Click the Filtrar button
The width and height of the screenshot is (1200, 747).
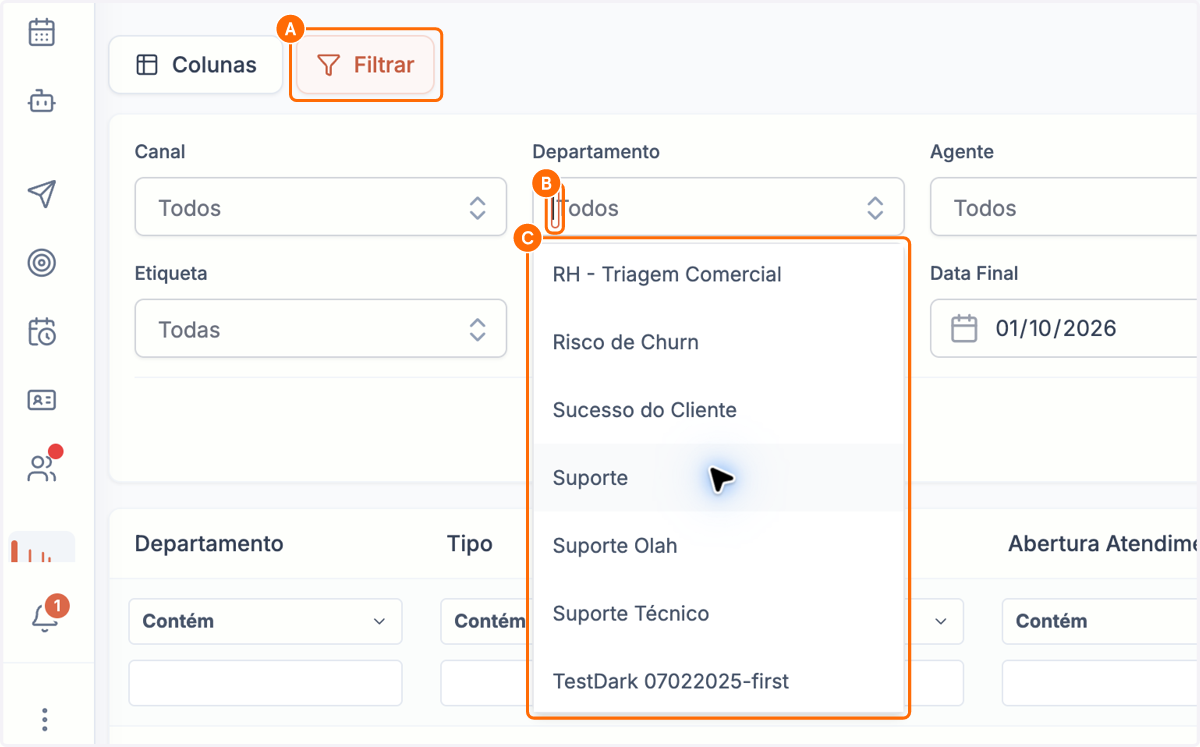point(365,65)
